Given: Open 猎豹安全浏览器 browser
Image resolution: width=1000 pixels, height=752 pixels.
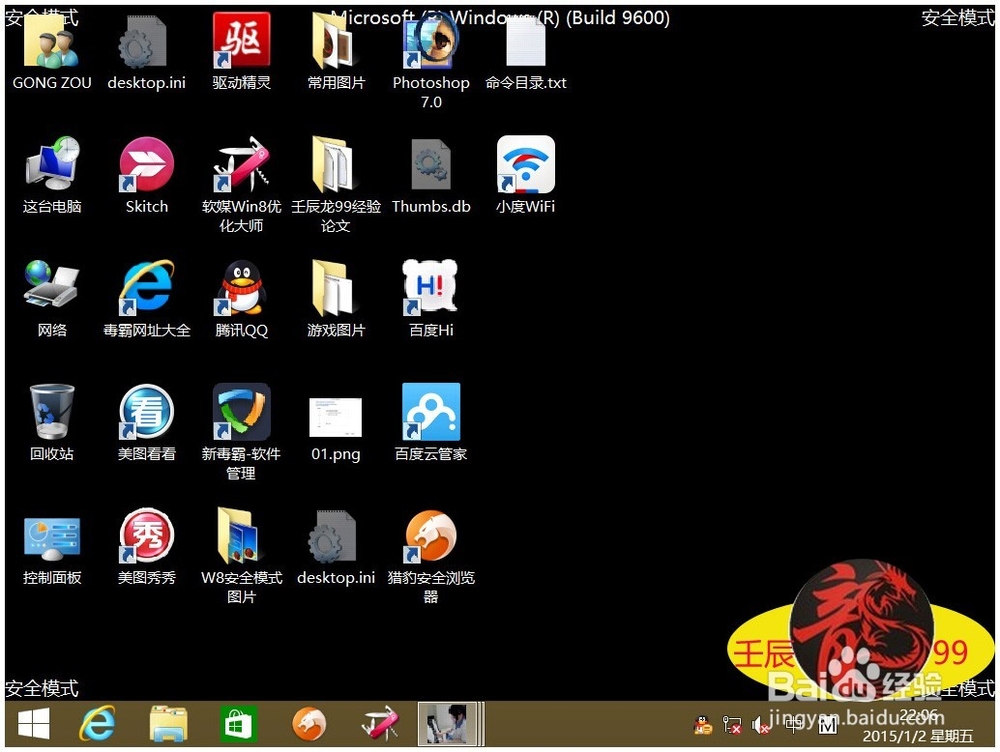Looking at the screenshot, I should pyautogui.click(x=430, y=535).
